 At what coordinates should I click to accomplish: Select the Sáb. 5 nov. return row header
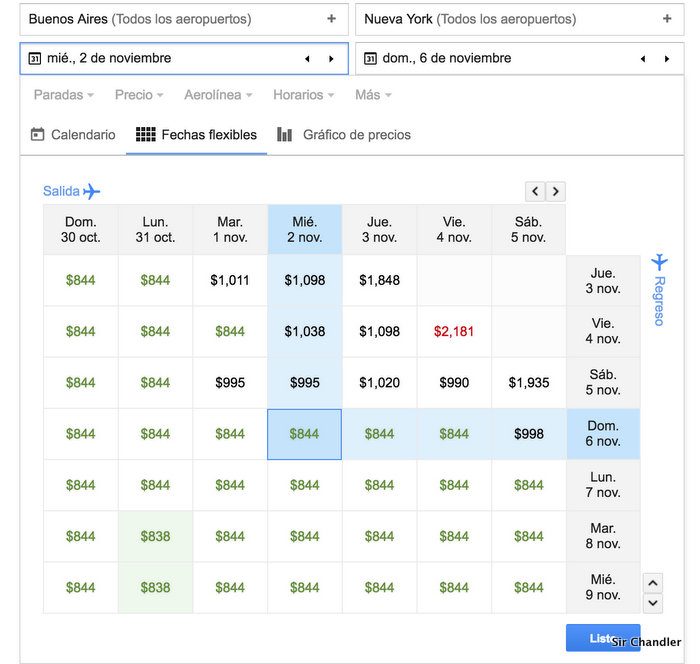pyautogui.click(x=603, y=383)
